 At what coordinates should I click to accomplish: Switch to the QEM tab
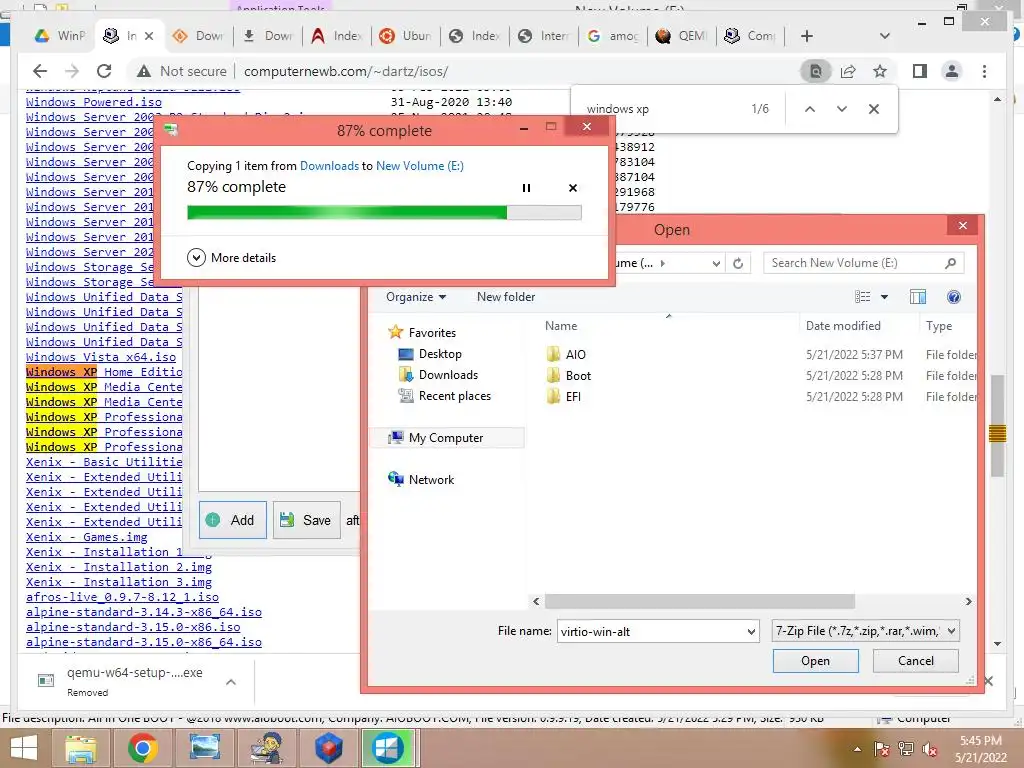[681, 36]
